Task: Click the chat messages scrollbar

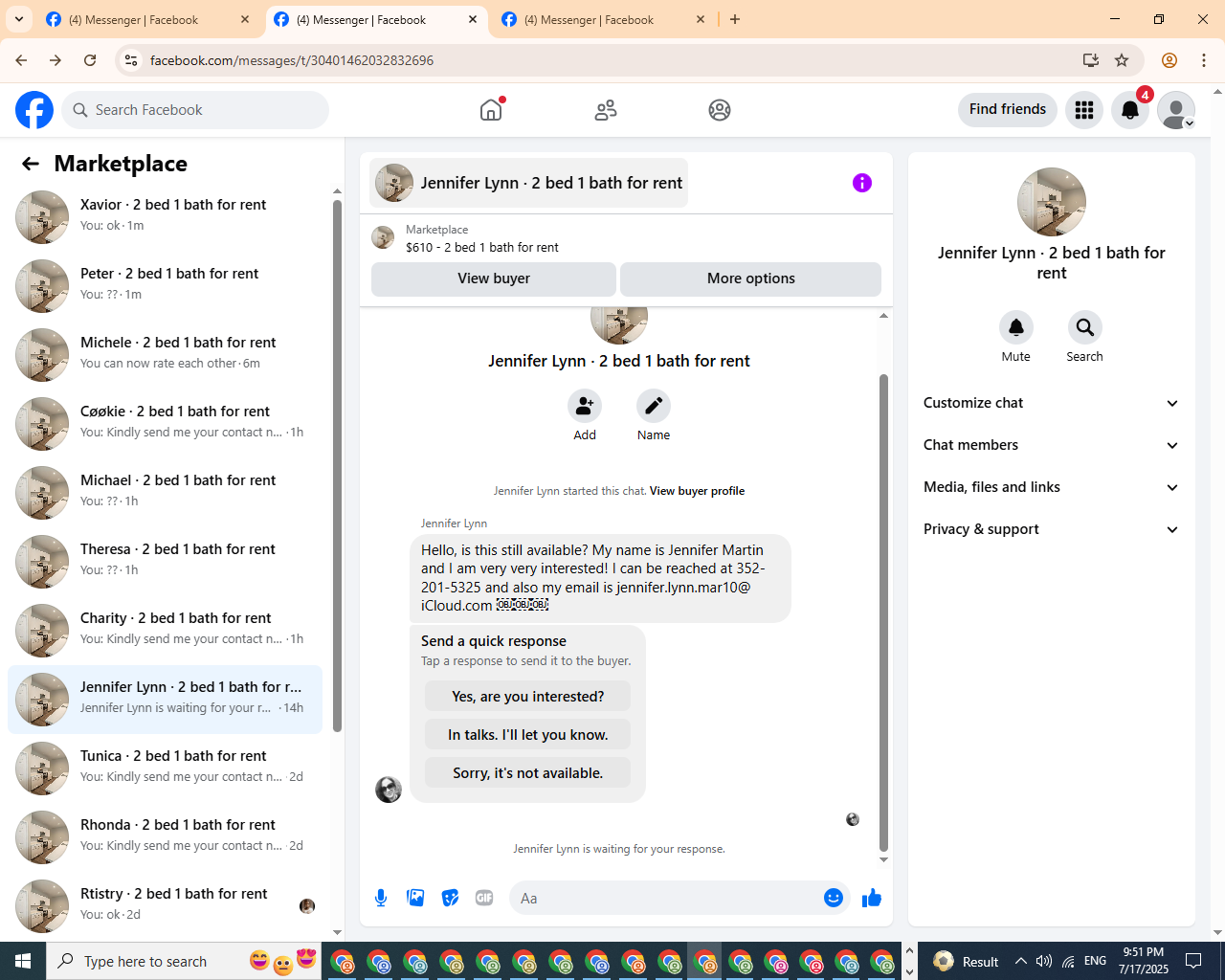Action: click(883, 612)
